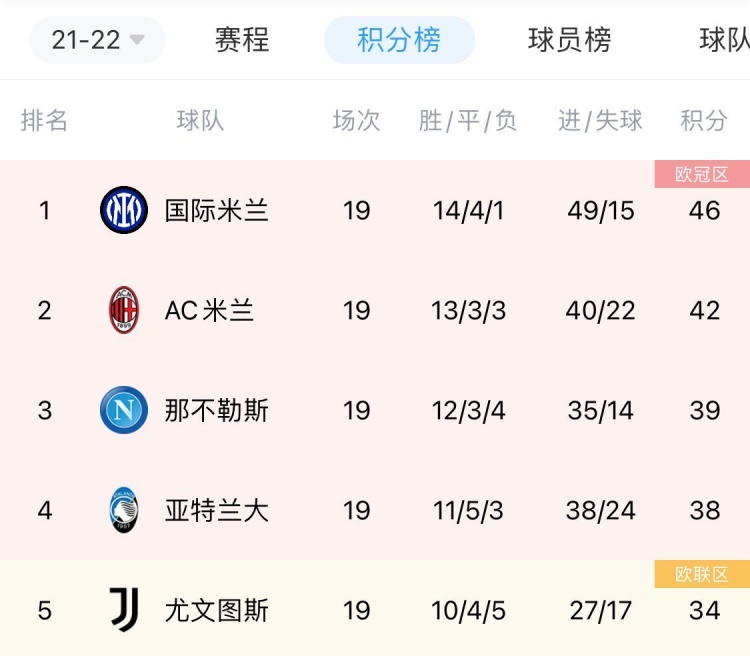This screenshot has width=750, height=656.
Task: Click the Atalanta club badge
Action: click(124, 510)
